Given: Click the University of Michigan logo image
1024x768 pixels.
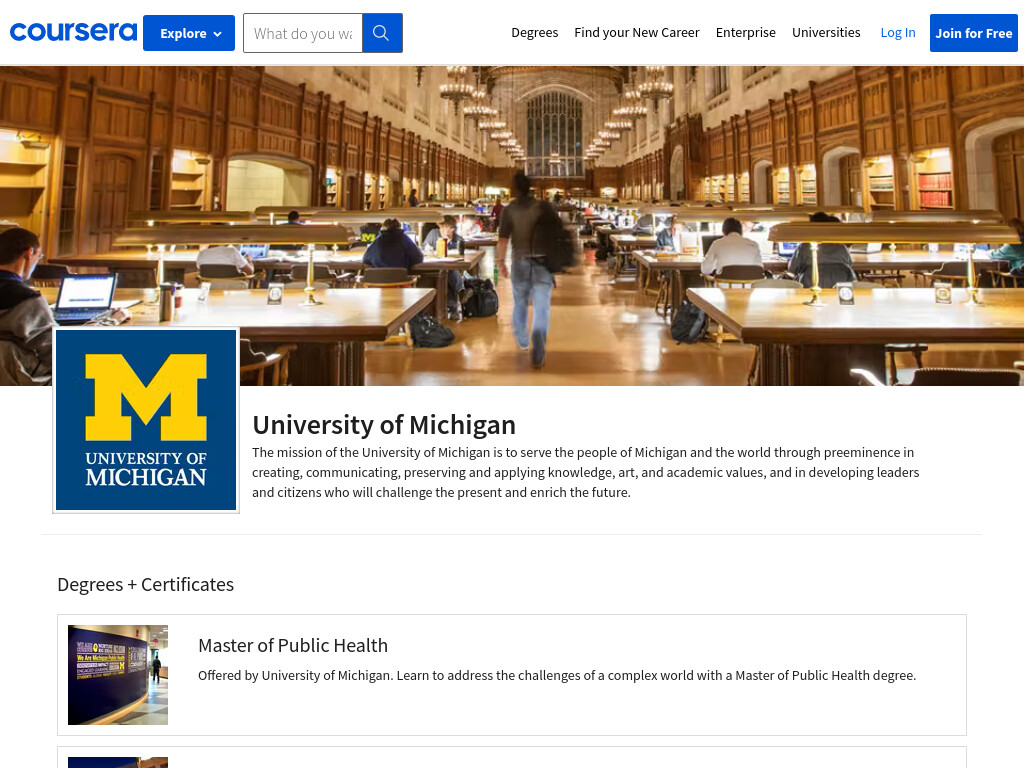Looking at the screenshot, I should click(146, 420).
